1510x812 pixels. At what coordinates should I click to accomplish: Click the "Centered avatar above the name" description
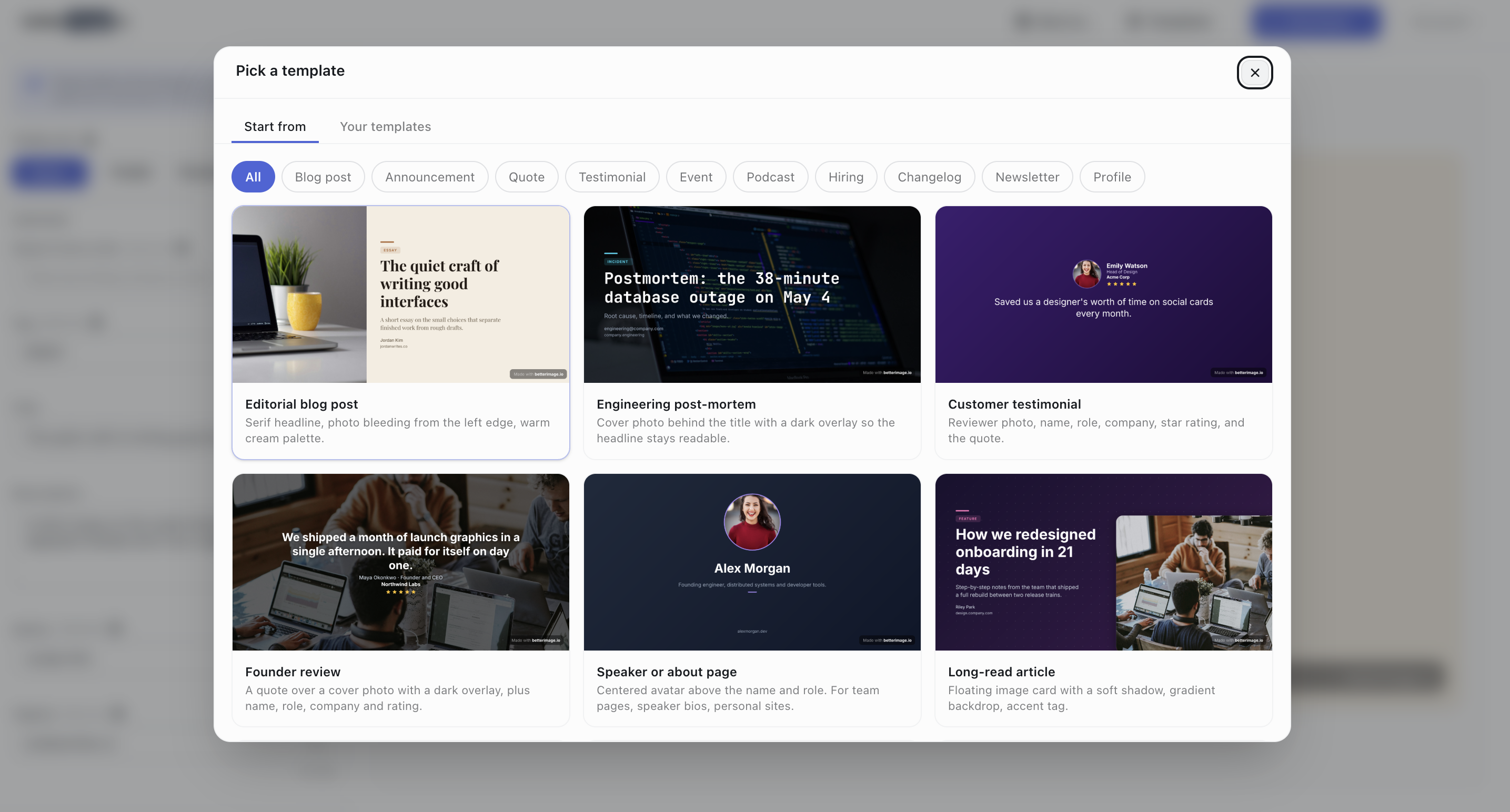[x=738, y=698]
